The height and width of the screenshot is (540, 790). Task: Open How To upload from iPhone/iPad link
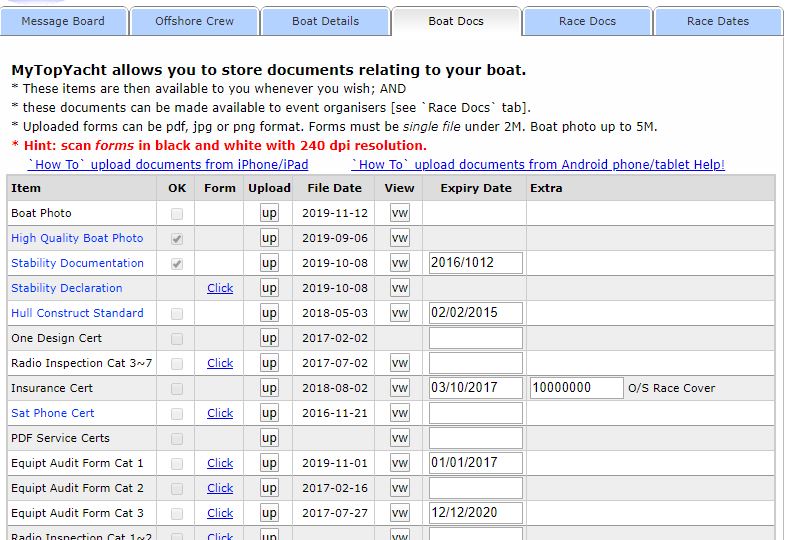pyautogui.click(x=168, y=164)
